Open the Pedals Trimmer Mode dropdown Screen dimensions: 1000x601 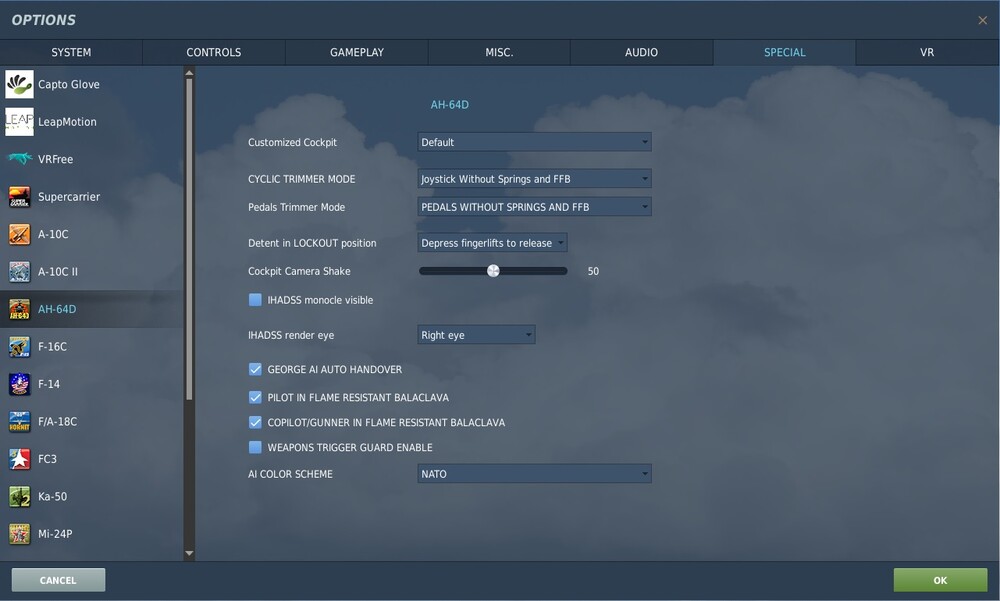[x=534, y=207]
